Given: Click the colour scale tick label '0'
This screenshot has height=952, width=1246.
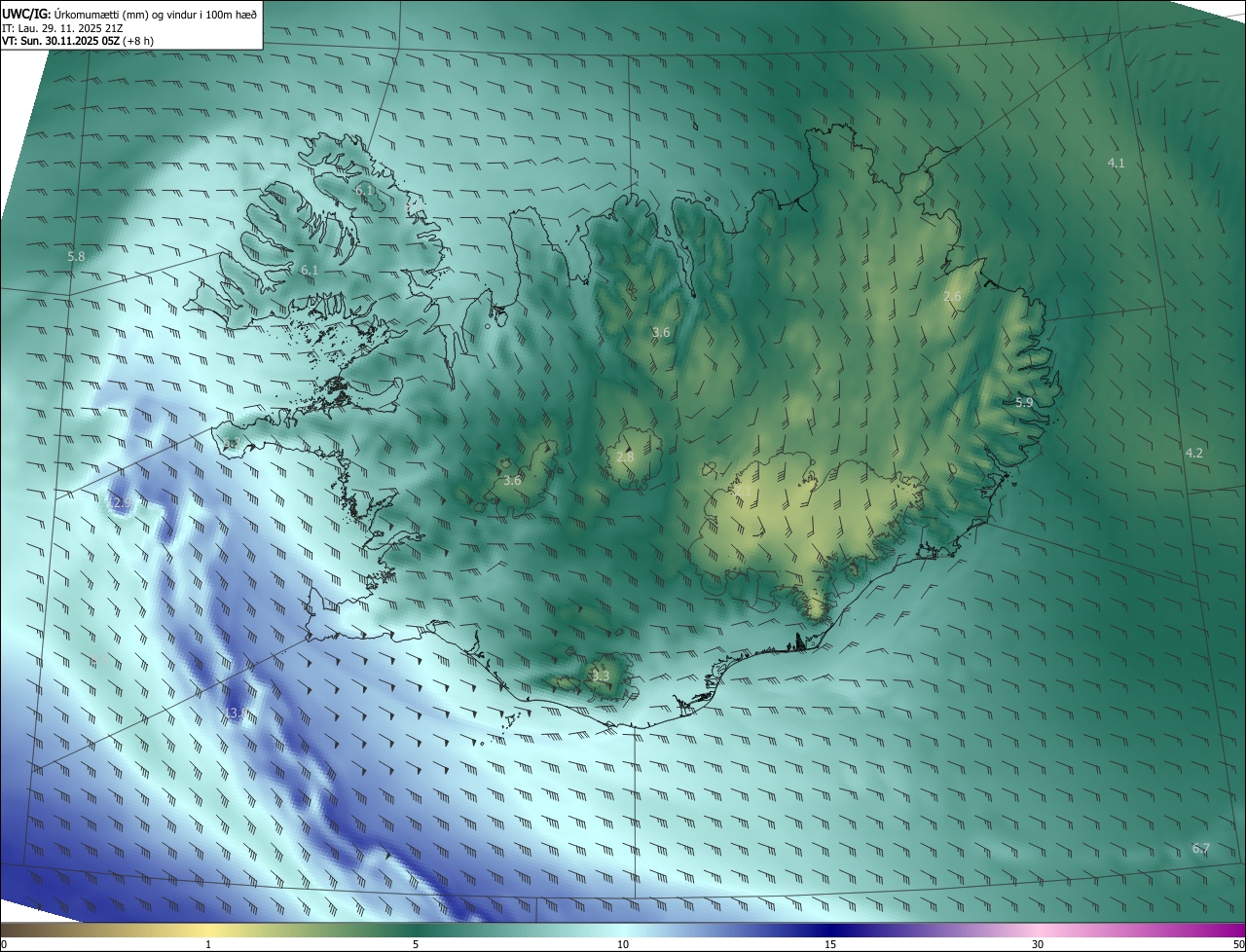Looking at the screenshot, I should (4, 944).
